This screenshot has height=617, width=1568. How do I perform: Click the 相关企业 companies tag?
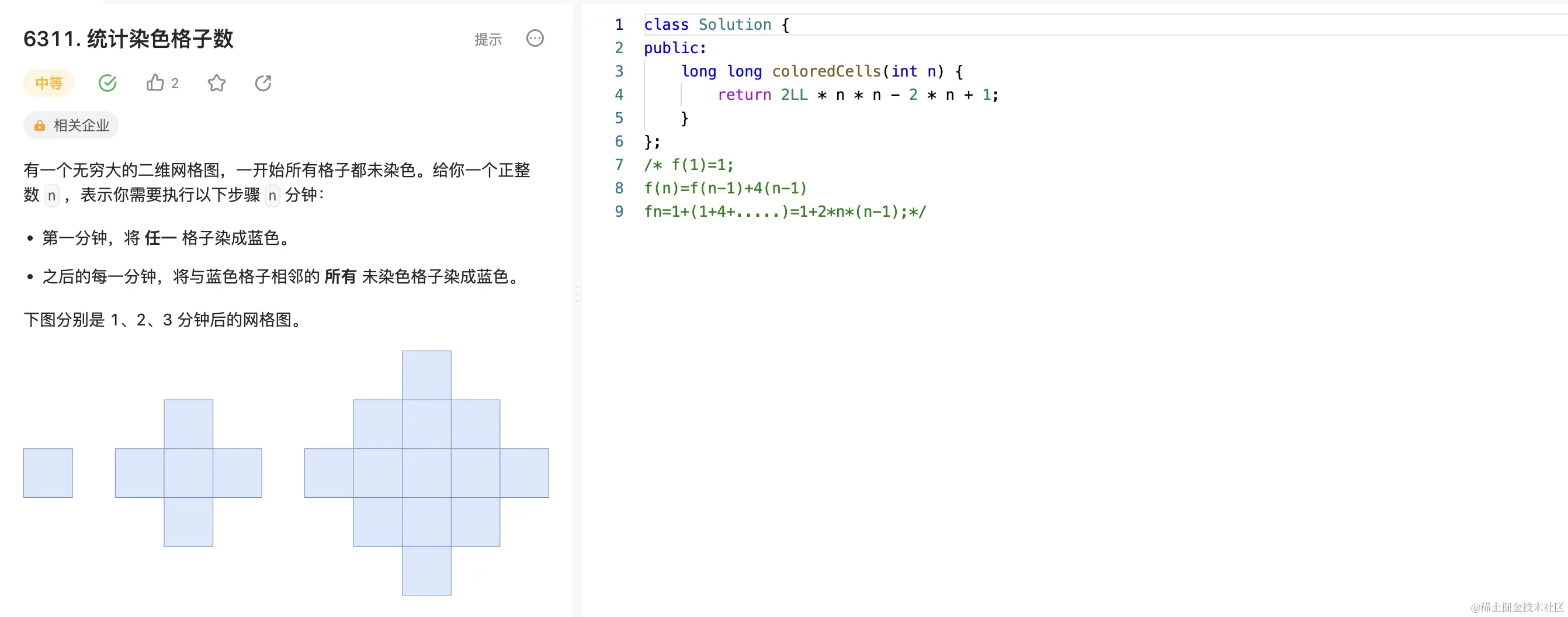tap(71, 126)
